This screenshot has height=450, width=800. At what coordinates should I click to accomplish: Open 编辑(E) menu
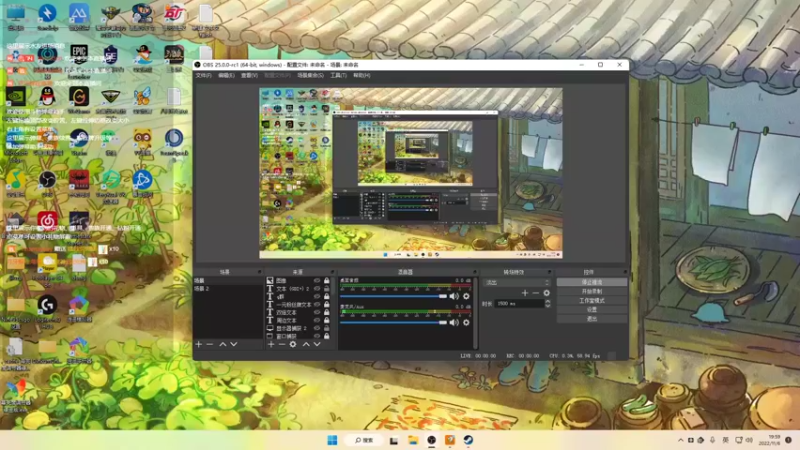click(x=227, y=76)
